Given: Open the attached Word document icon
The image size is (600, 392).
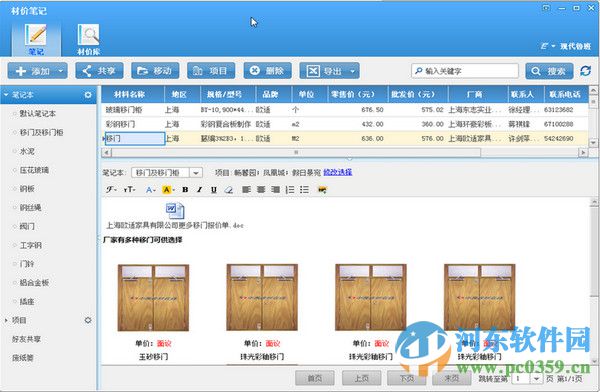Looking at the screenshot, I should pyautogui.click(x=175, y=211).
